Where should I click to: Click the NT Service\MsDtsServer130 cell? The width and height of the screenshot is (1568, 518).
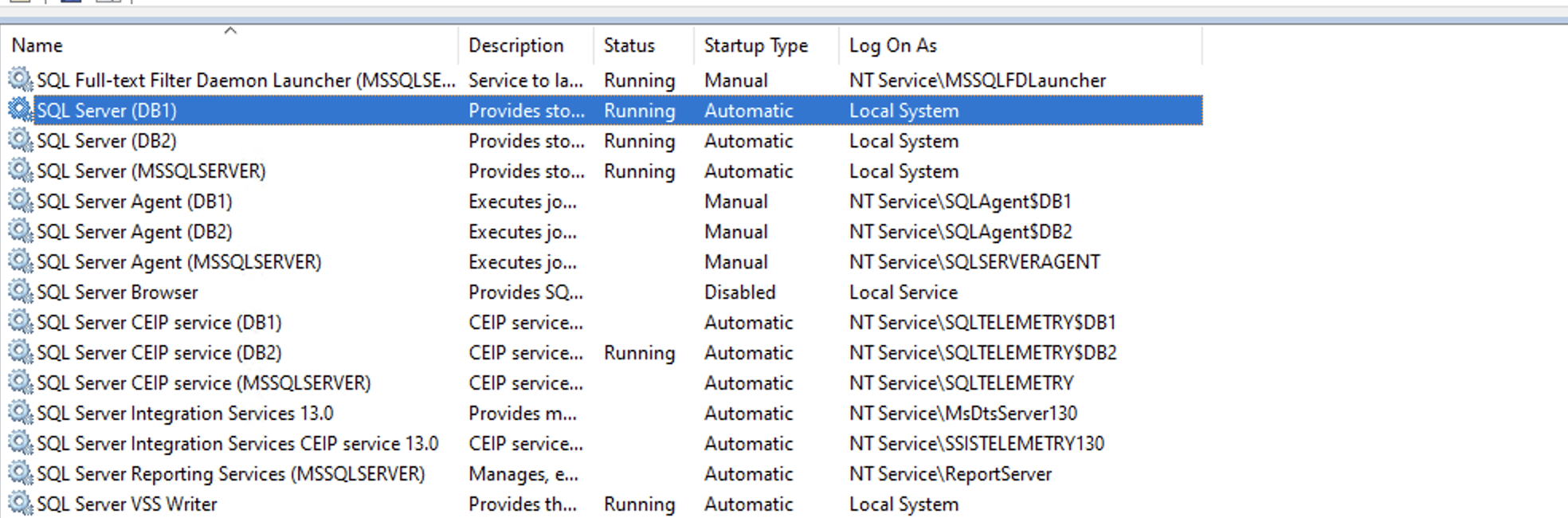tap(963, 414)
